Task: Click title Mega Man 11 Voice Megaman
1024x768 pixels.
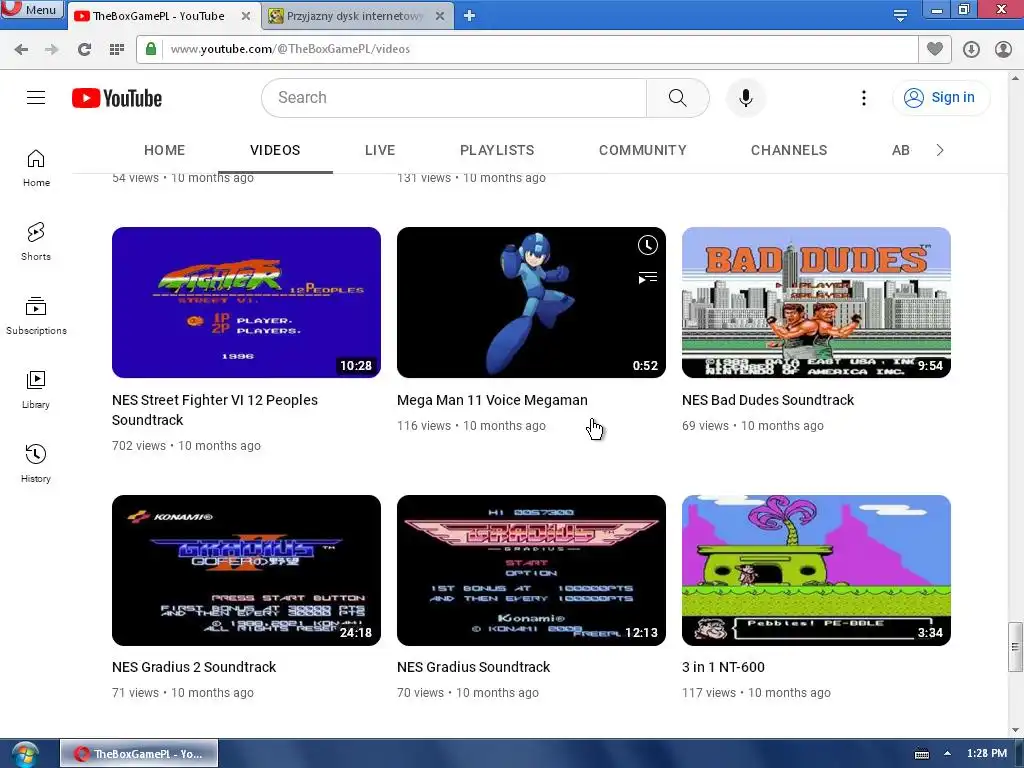Action: 492,400
